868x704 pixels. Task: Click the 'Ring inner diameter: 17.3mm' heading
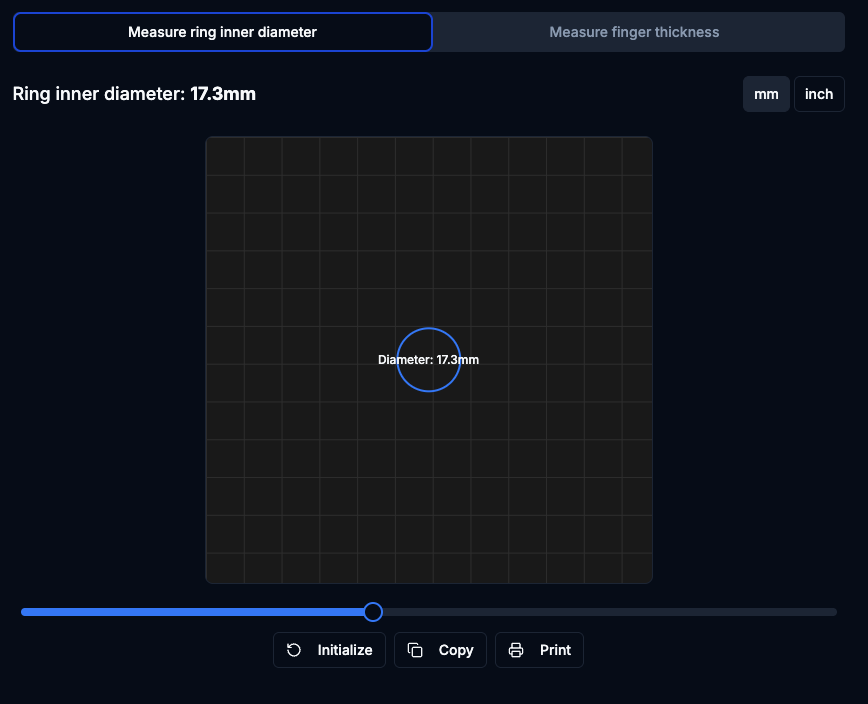pos(135,94)
